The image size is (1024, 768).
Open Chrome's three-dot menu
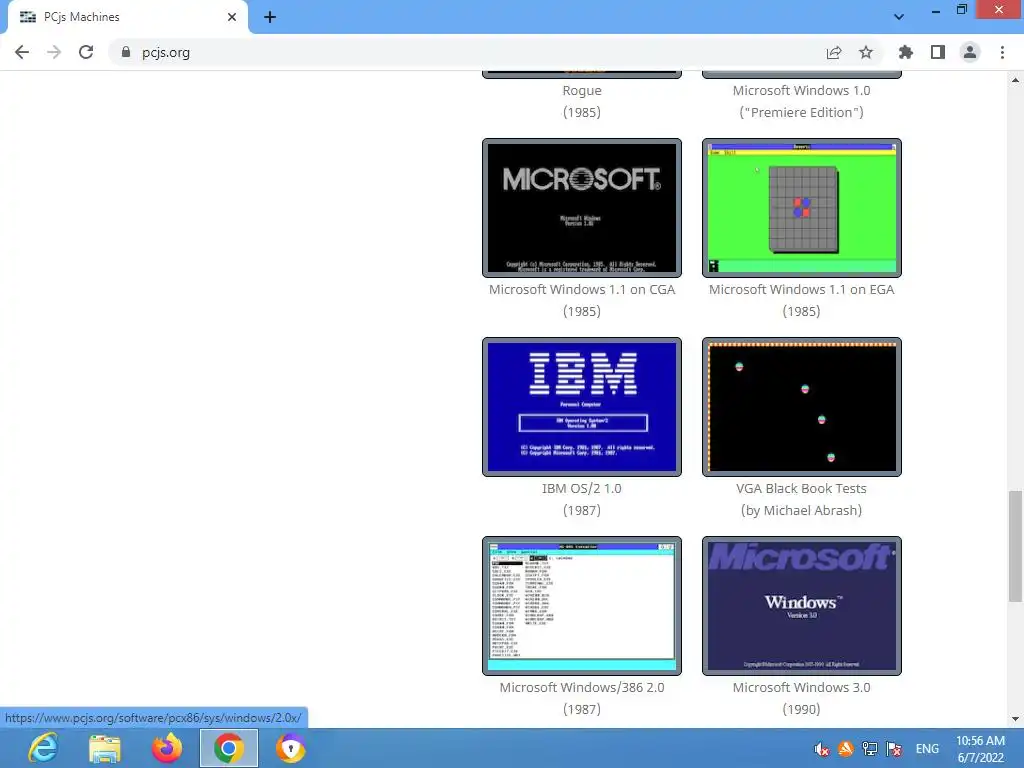1002,52
